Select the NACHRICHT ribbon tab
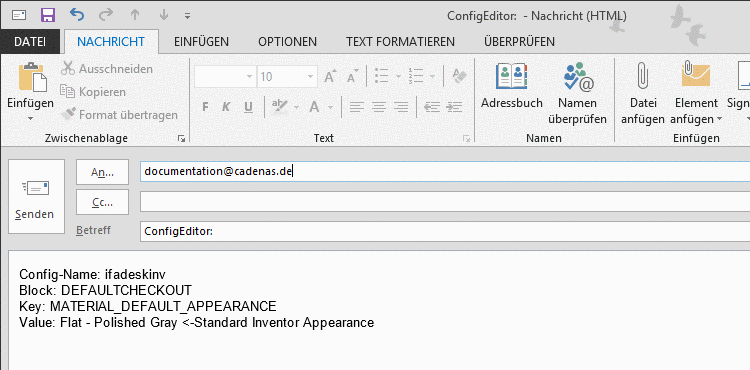The height and width of the screenshot is (370, 750). (111, 42)
